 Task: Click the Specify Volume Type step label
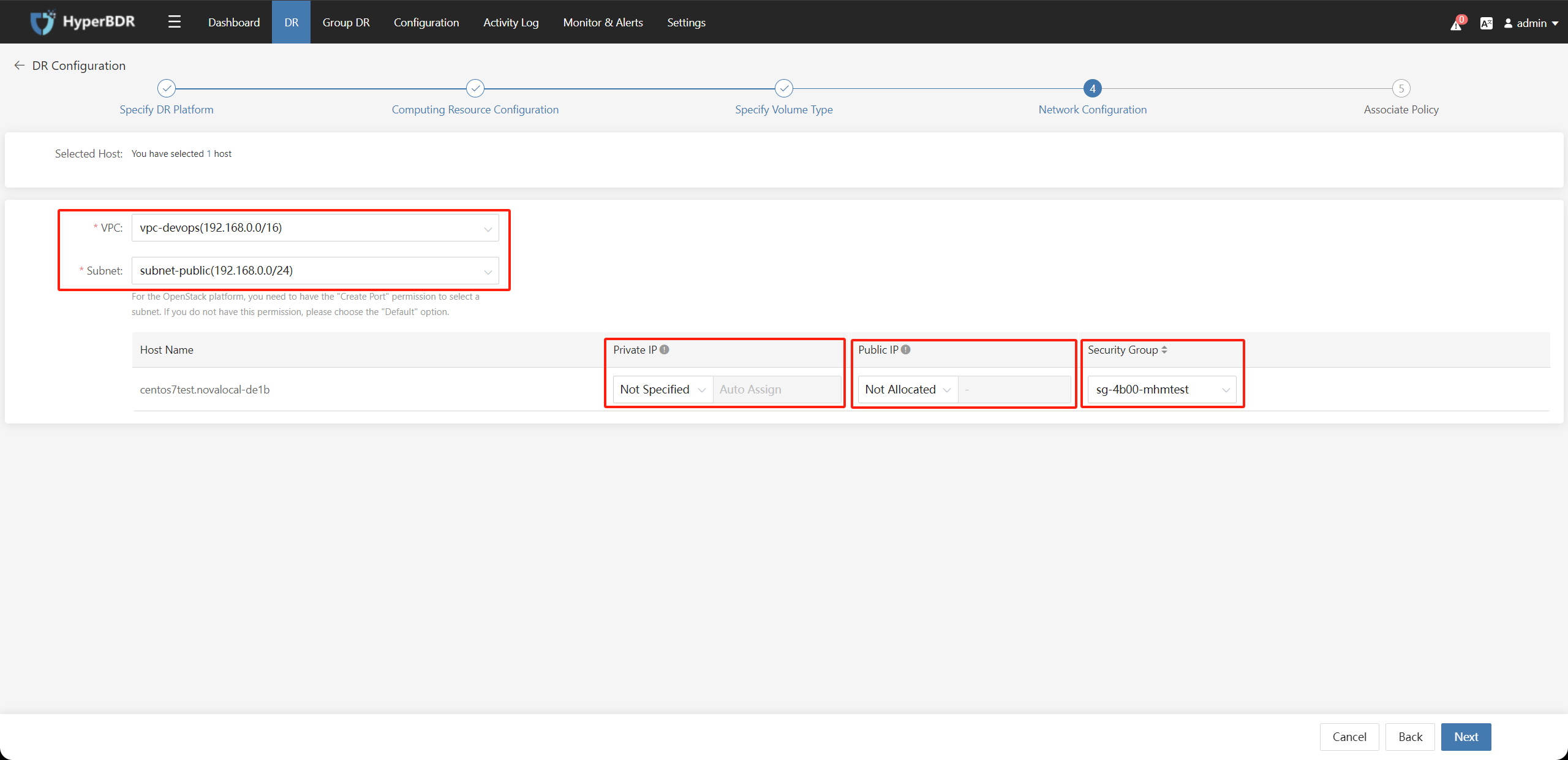coord(784,110)
